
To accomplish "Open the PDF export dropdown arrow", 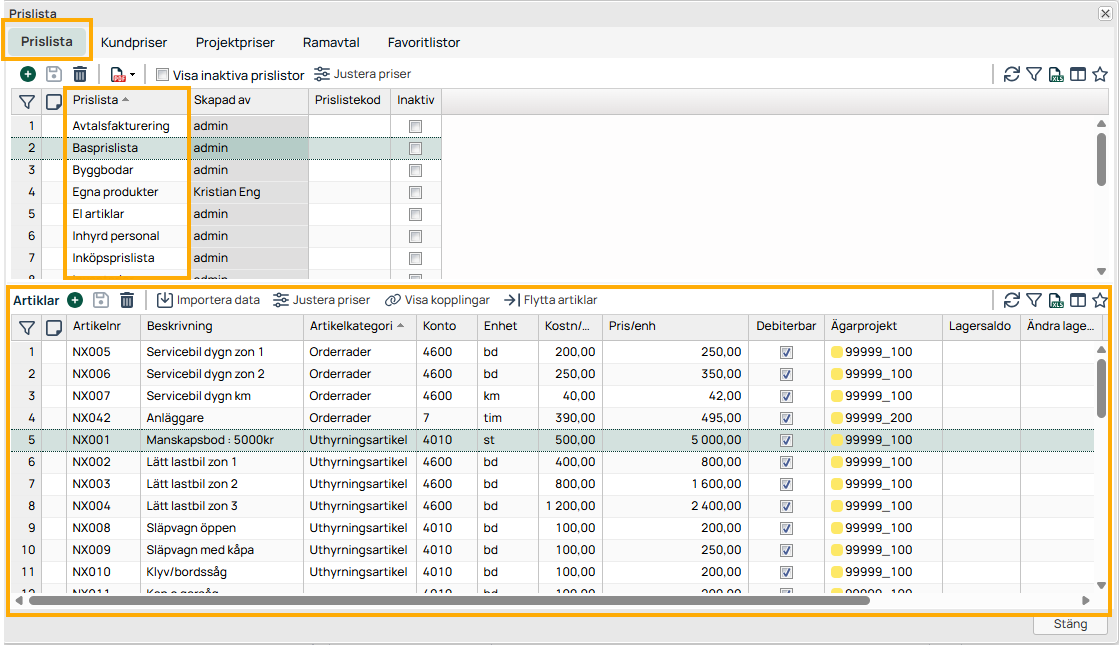I will (130, 74).
